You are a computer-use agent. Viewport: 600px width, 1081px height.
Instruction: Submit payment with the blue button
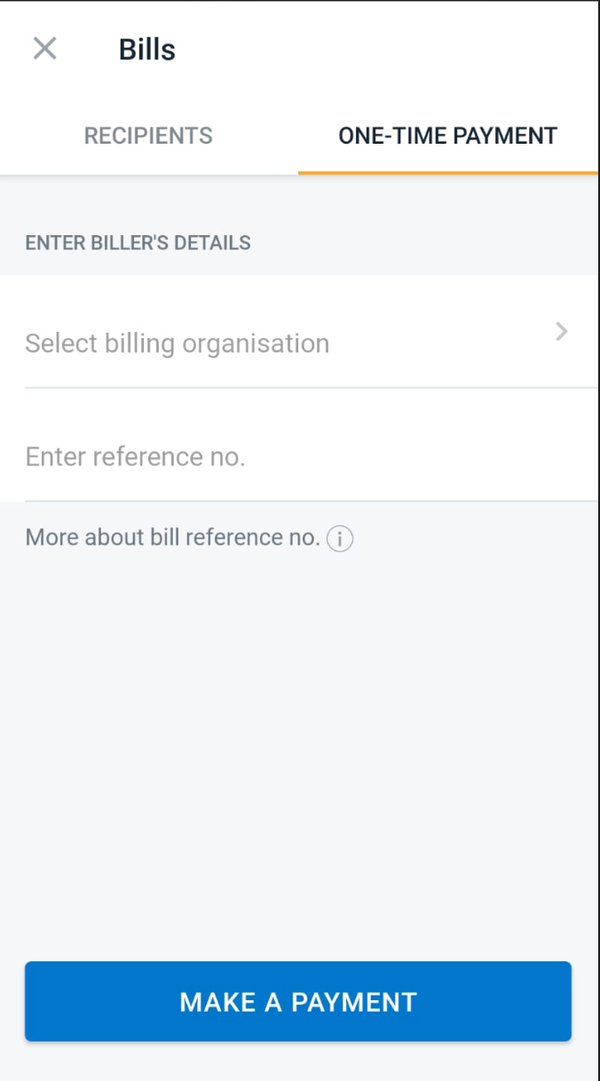point(298,1001)
